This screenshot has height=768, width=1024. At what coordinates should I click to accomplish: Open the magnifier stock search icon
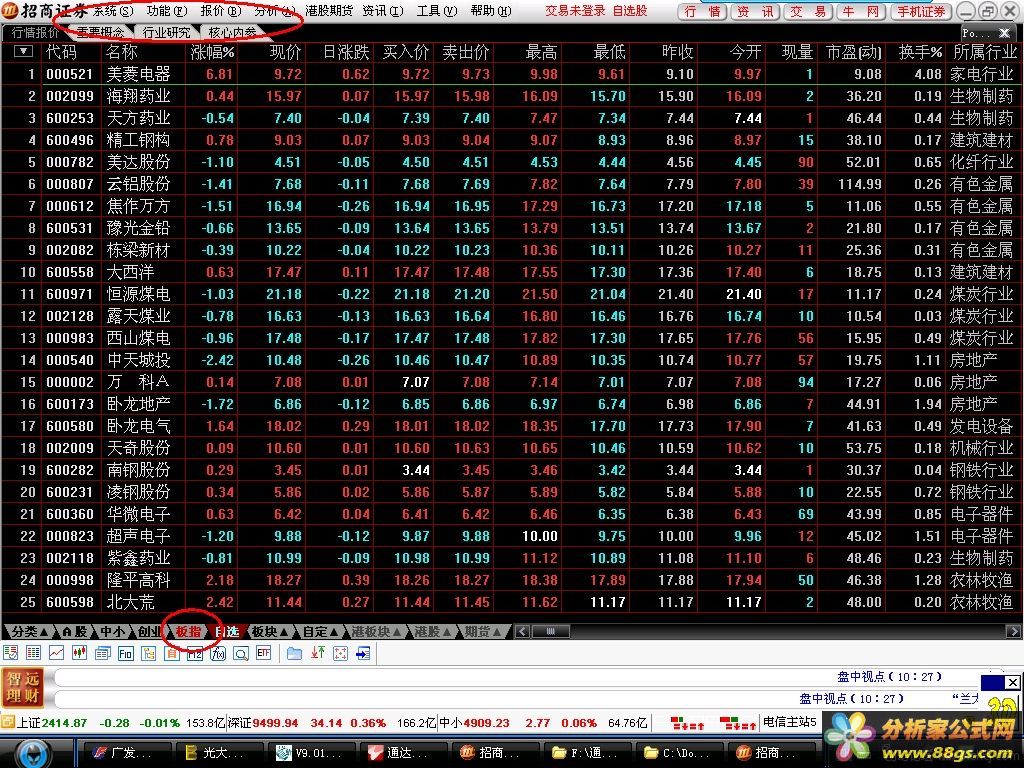(240, 653)
